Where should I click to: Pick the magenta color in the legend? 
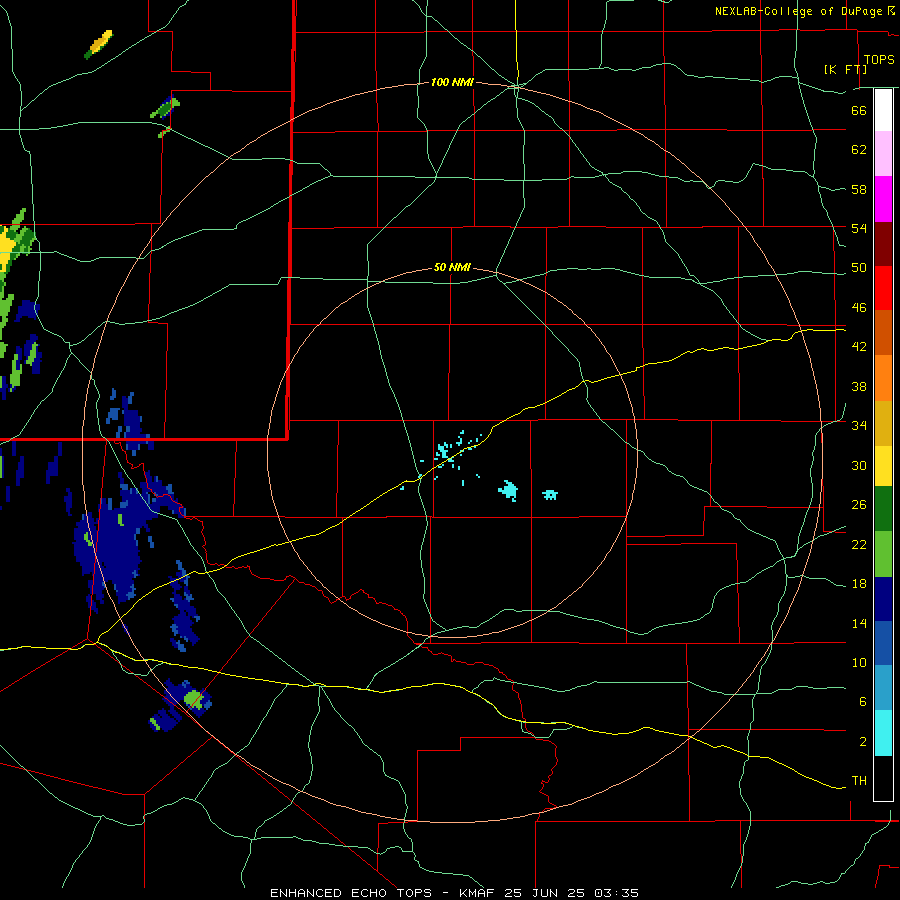[883, 199]
